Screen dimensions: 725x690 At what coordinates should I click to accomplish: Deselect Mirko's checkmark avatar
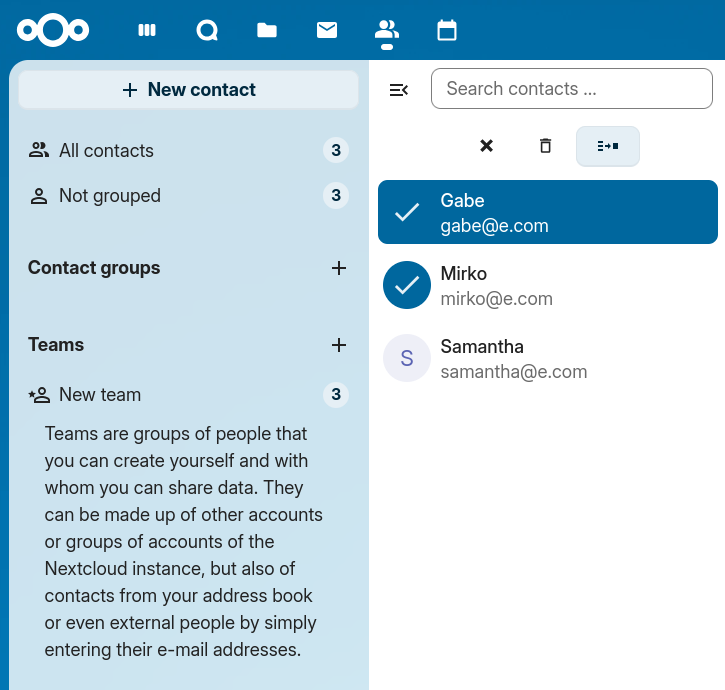coord(407,285)
